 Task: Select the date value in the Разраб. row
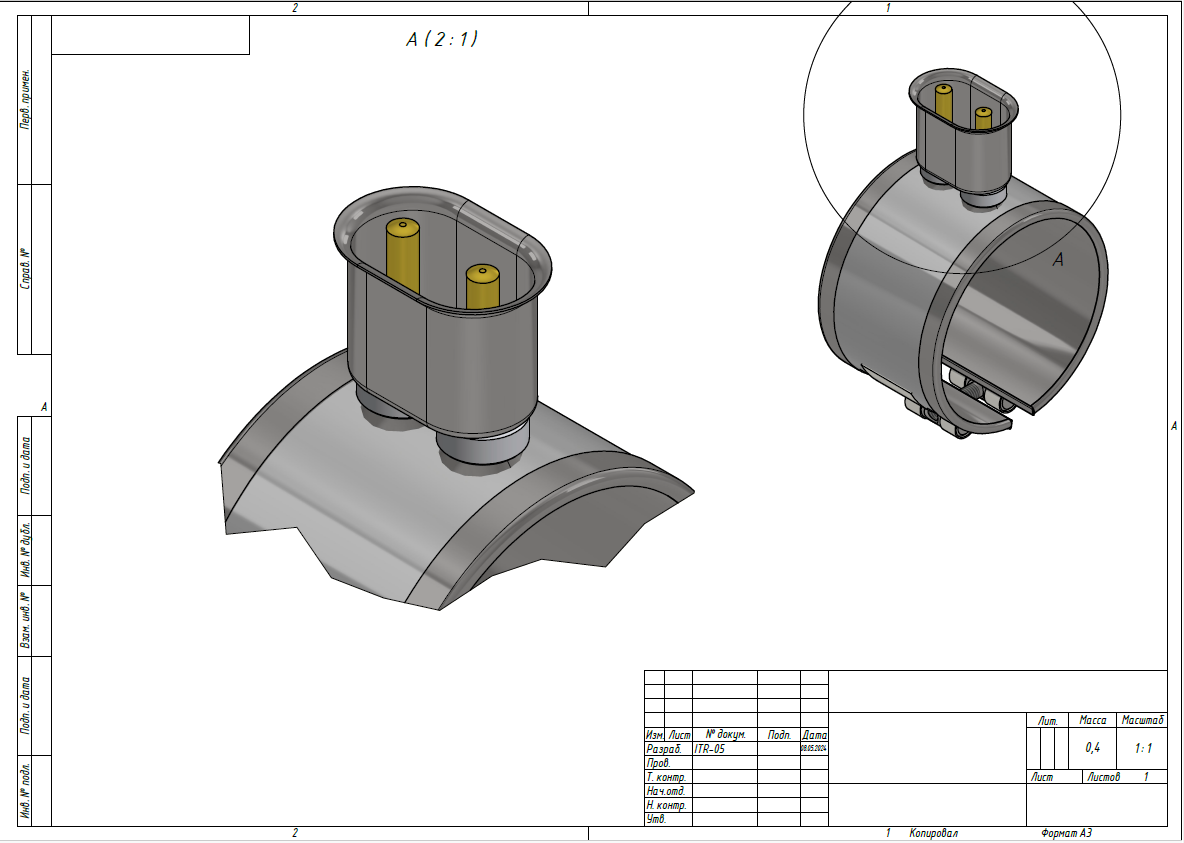pyautogui.click(x=814, y=749)
